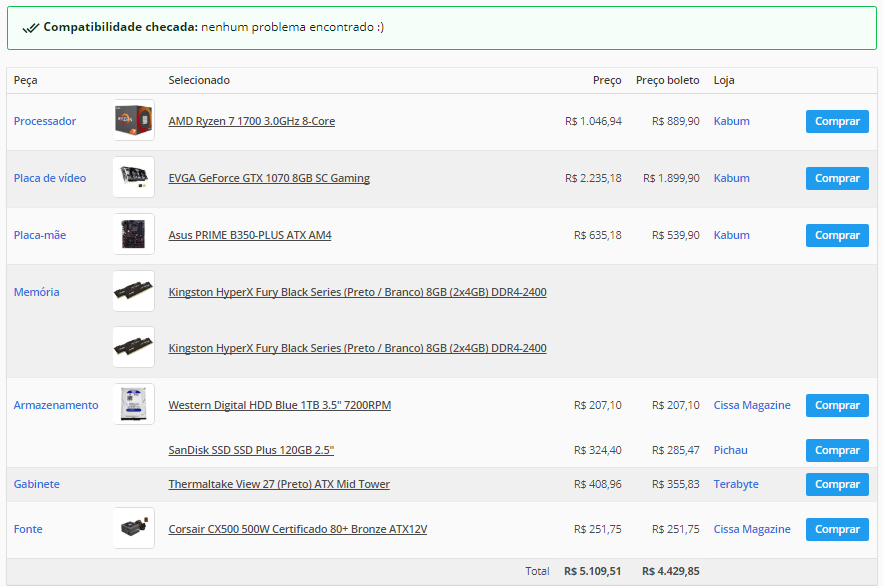Click Comprar for the Corsair power supply
This screenshot has height=586, width=883.
click(837, 529)
